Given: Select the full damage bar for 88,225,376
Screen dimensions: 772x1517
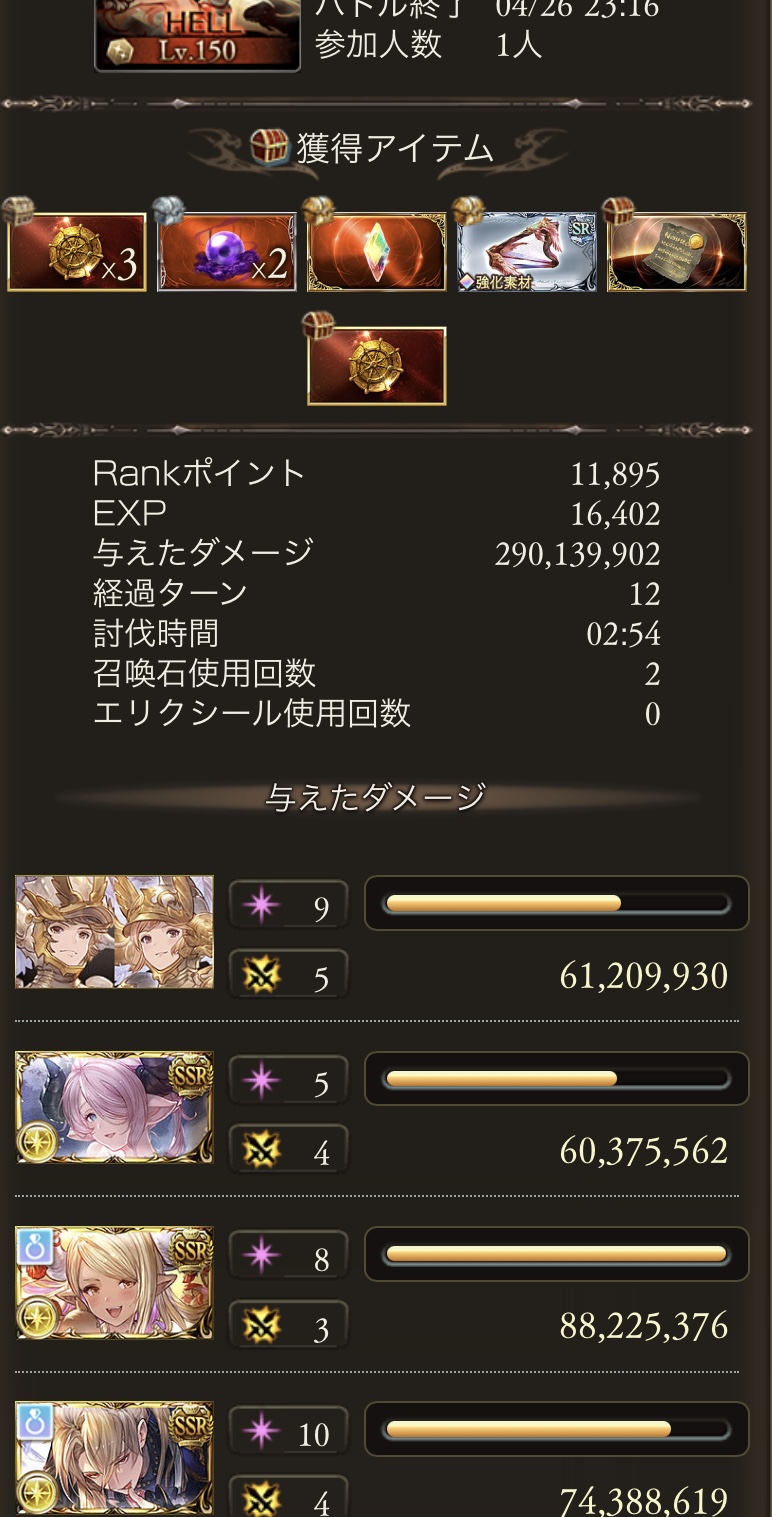Looking at the screenshot, I should 557,1254.
